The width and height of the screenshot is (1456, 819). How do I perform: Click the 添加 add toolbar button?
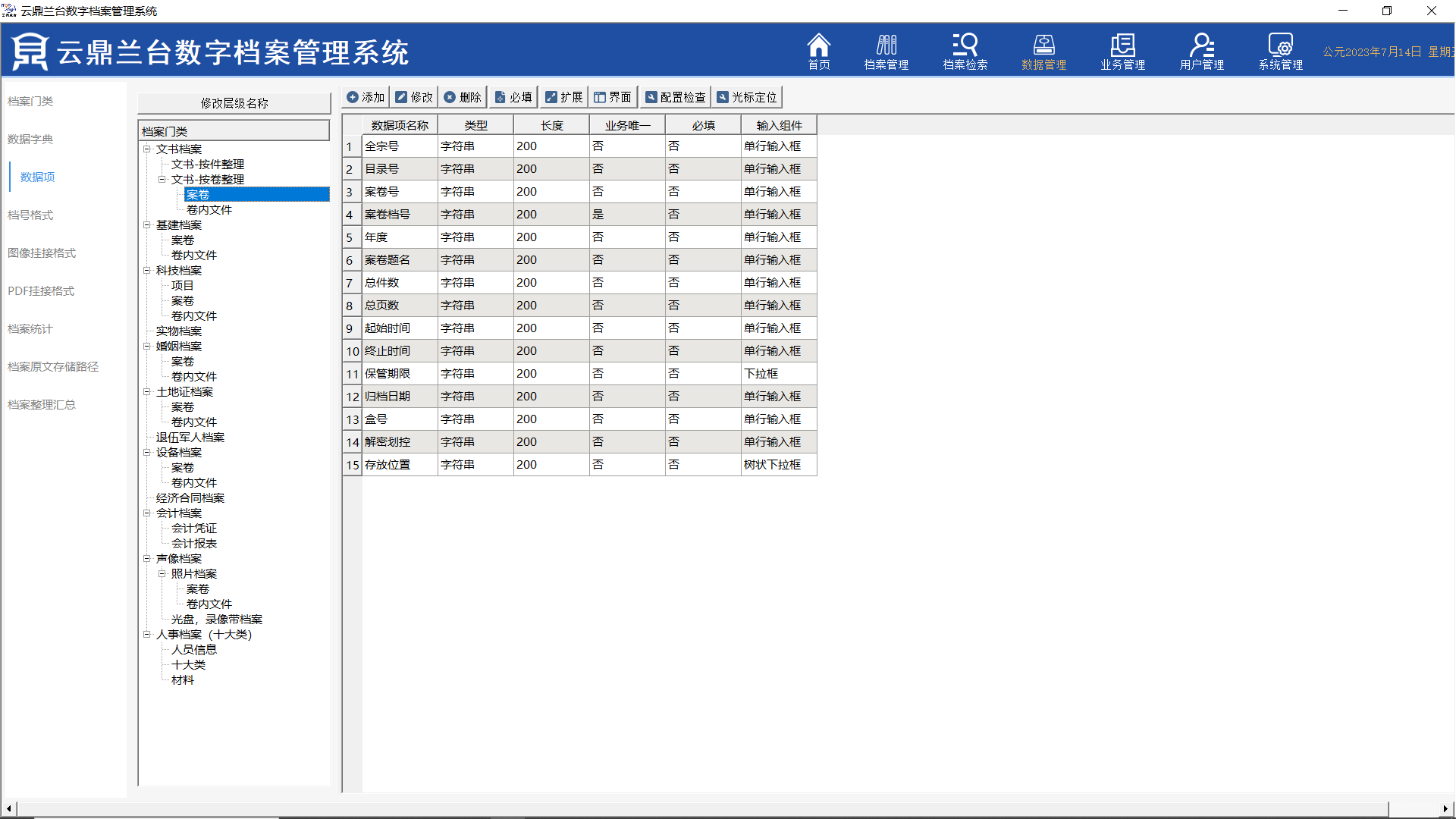366,97
